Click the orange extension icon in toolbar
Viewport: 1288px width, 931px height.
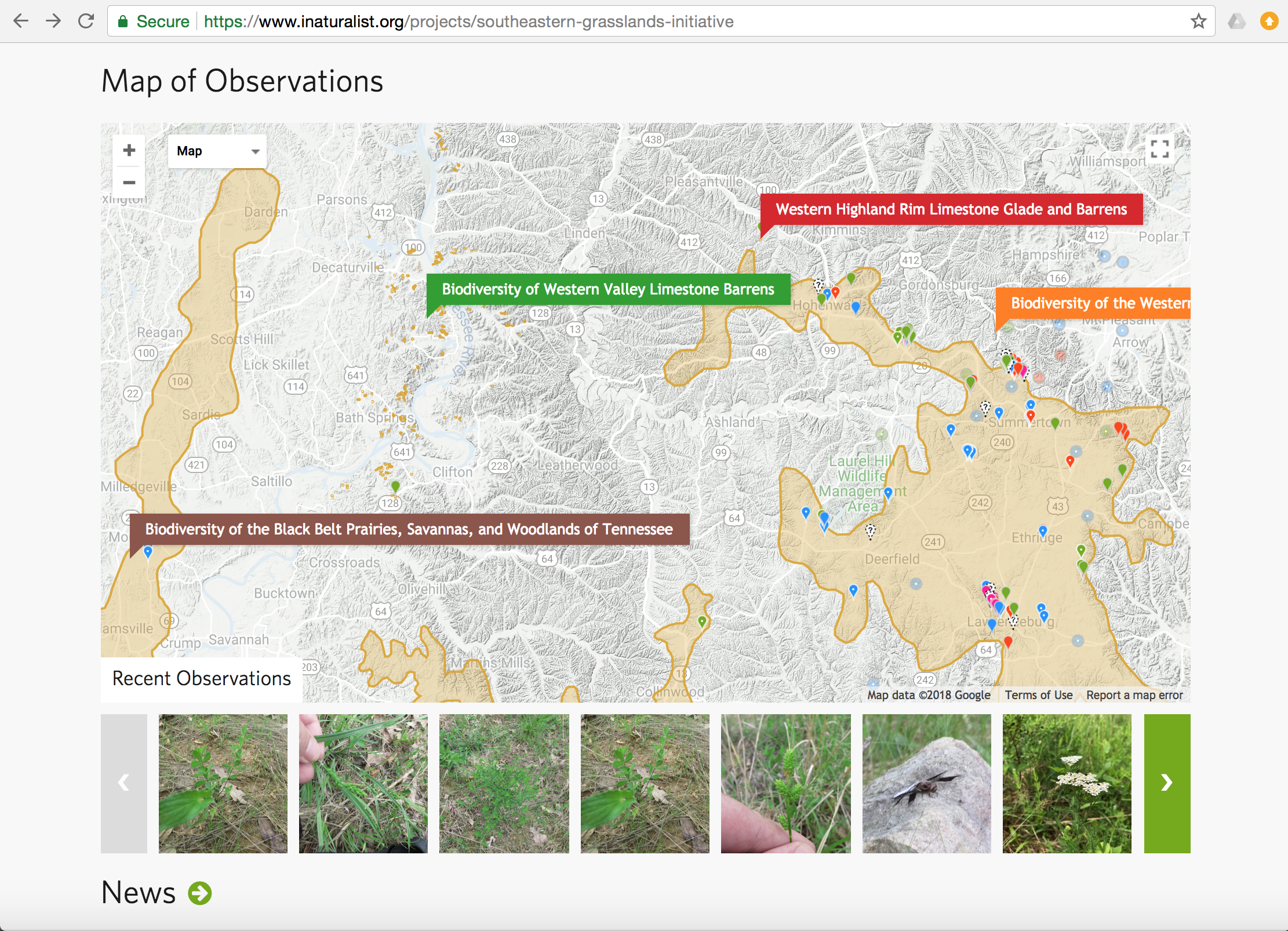point(1269,21)
